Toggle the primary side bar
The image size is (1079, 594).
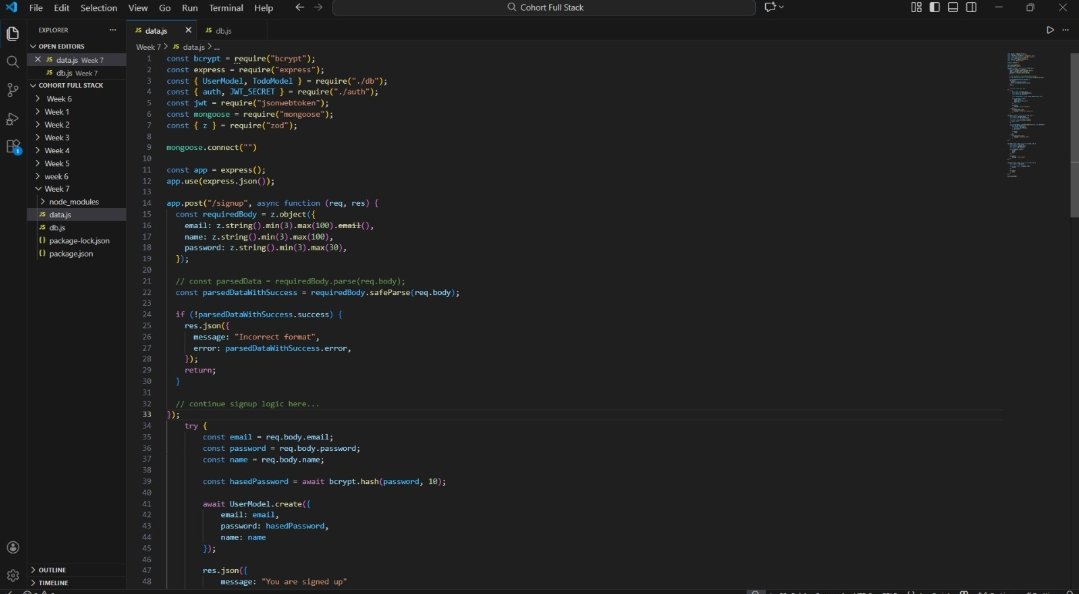934,8
